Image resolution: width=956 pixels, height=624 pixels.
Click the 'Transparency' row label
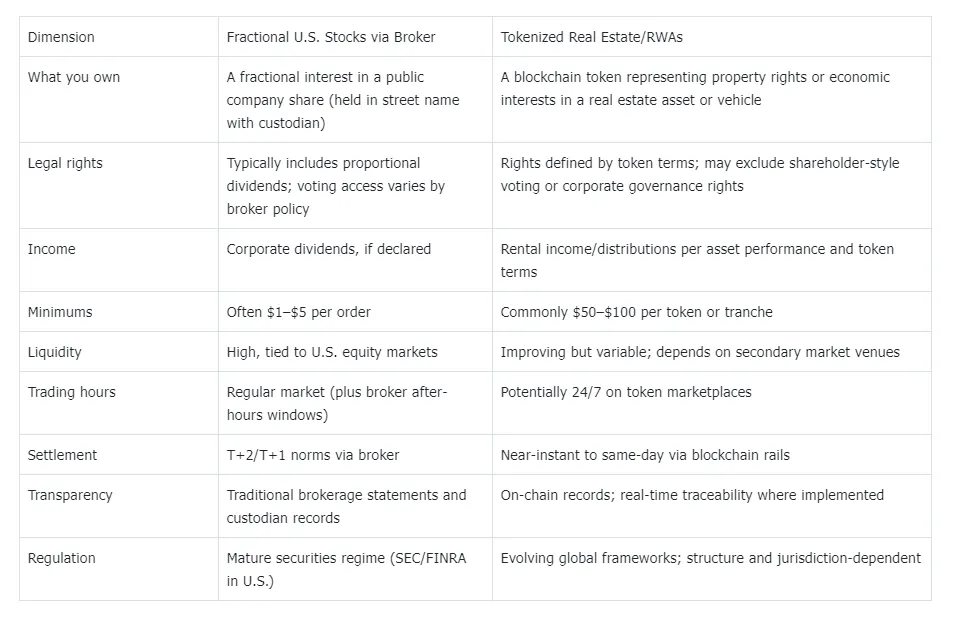(x=70, y=495)
